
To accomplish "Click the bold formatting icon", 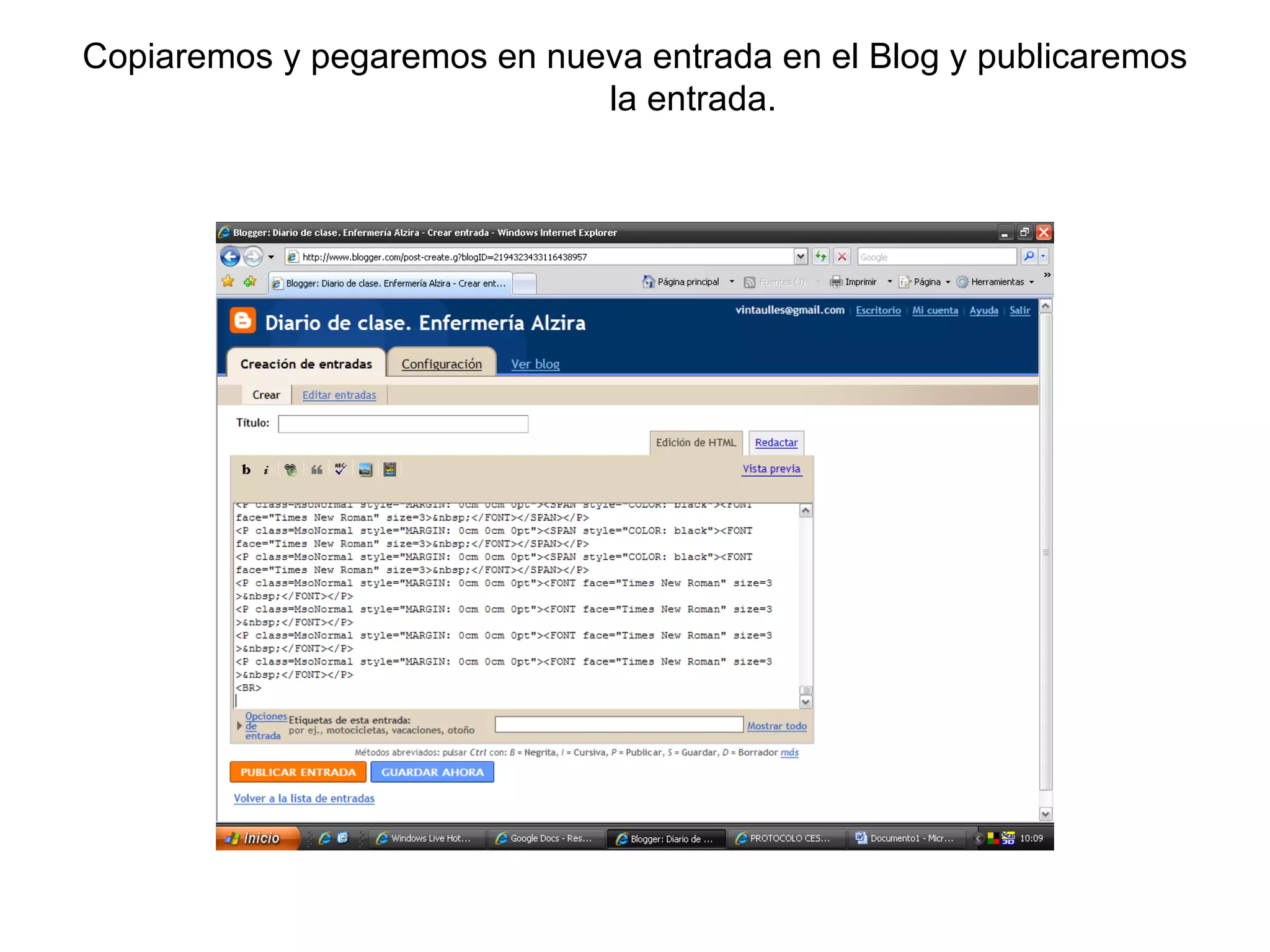I will (246, 470).
